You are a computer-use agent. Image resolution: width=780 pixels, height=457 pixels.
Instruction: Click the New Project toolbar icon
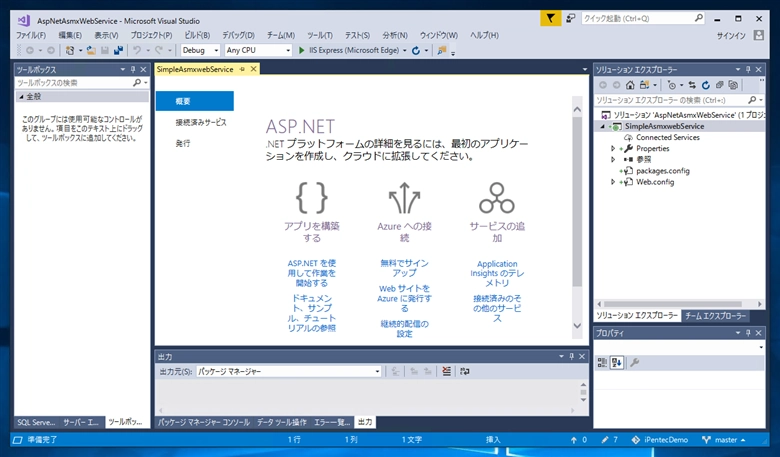point(70,50)
